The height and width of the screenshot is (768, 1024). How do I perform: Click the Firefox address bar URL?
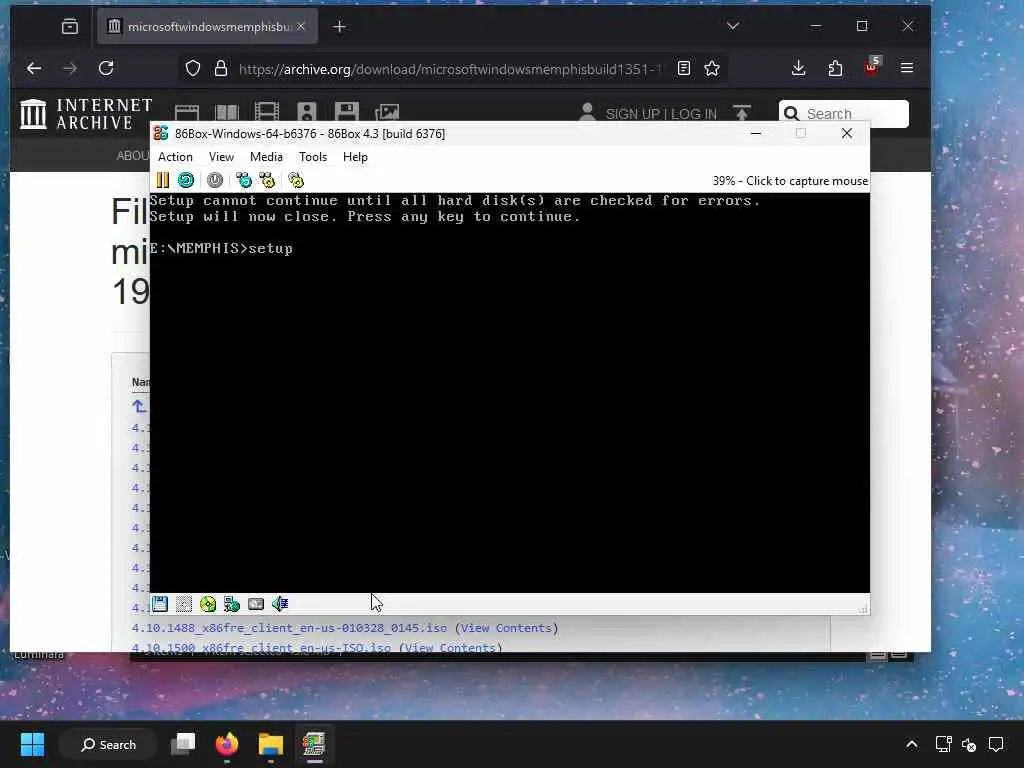[449, 69]
